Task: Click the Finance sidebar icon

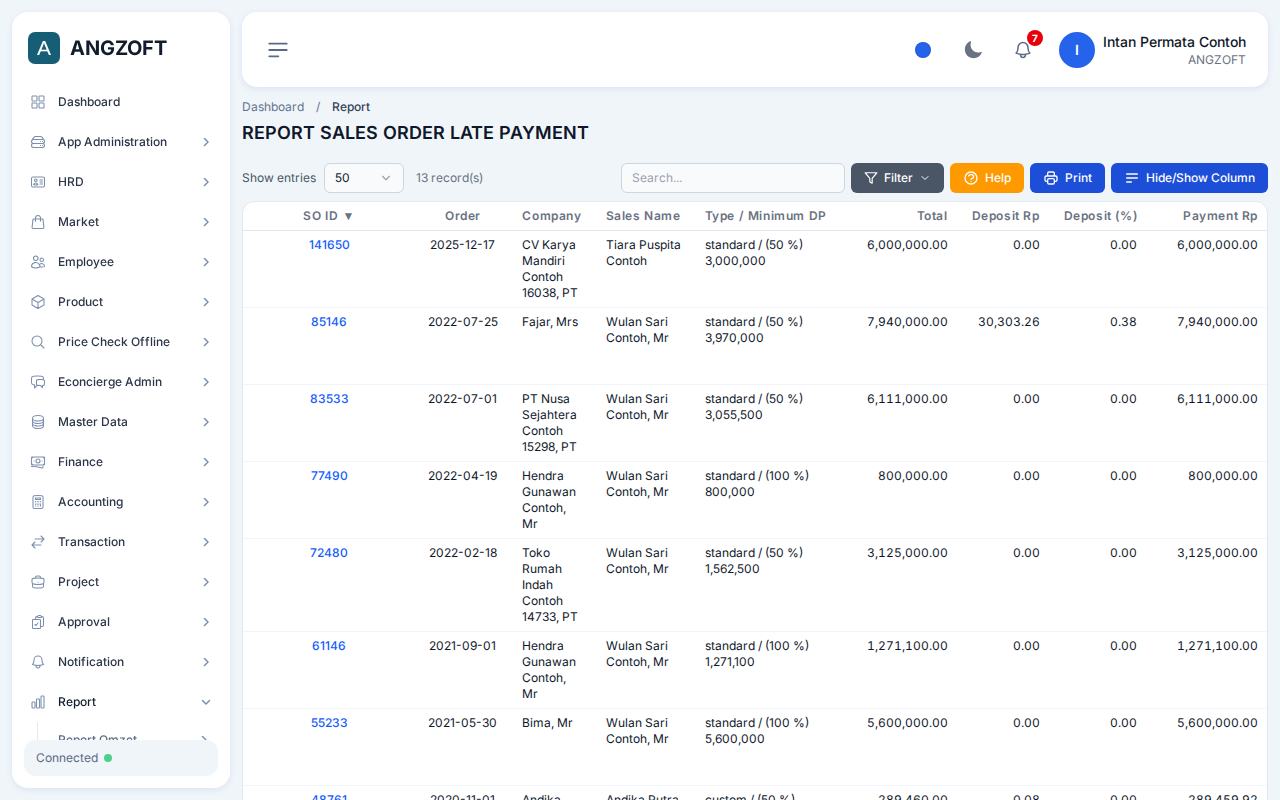Action: (x=38, y=462)
